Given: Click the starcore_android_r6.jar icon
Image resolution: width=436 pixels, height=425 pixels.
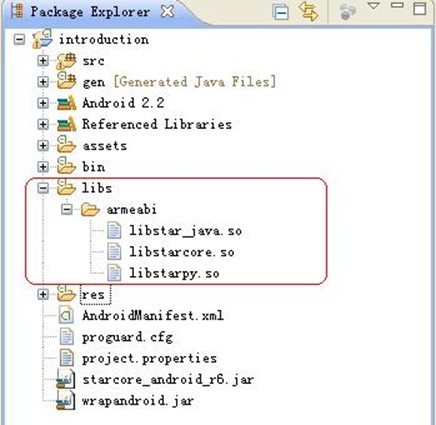Looking at the screenshot, I should tap(65, 379).
